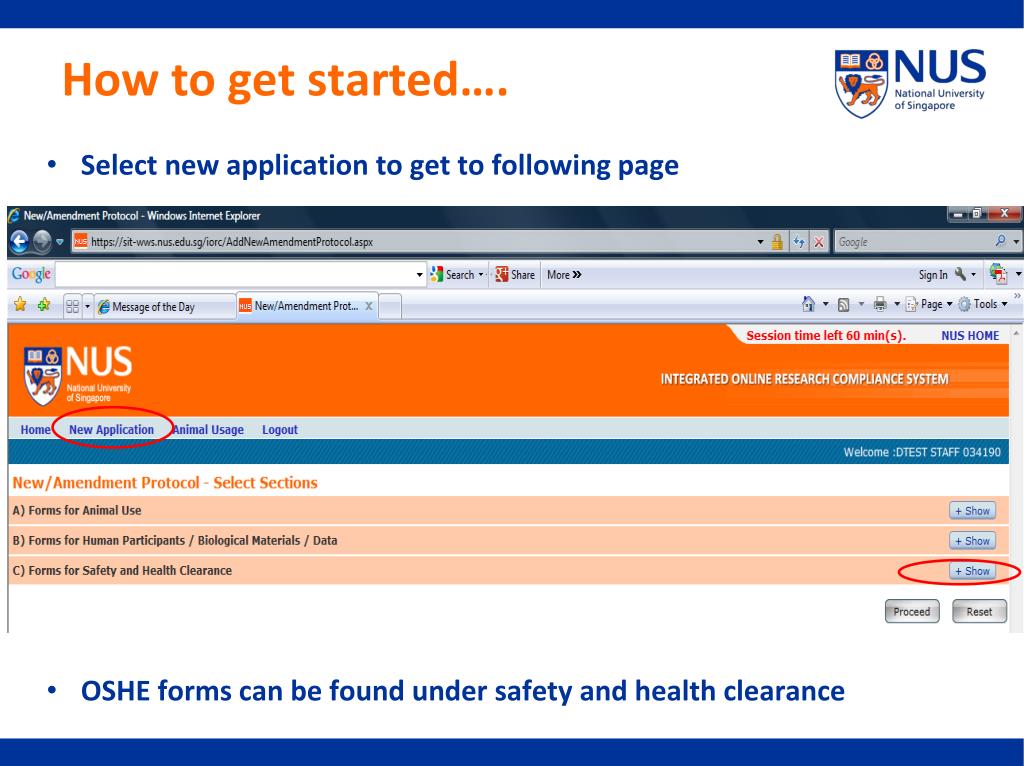The height and width of the screenshot is (766, 1024).
Task: Click the 'Welcome :DTEST STAFF 034190' text
Action: (921, 452)
